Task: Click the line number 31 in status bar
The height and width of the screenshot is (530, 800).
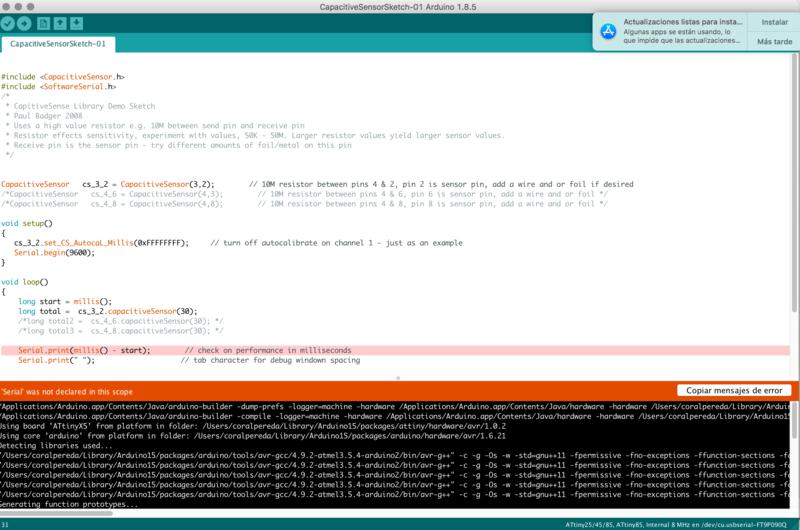Action: point(5,525)
